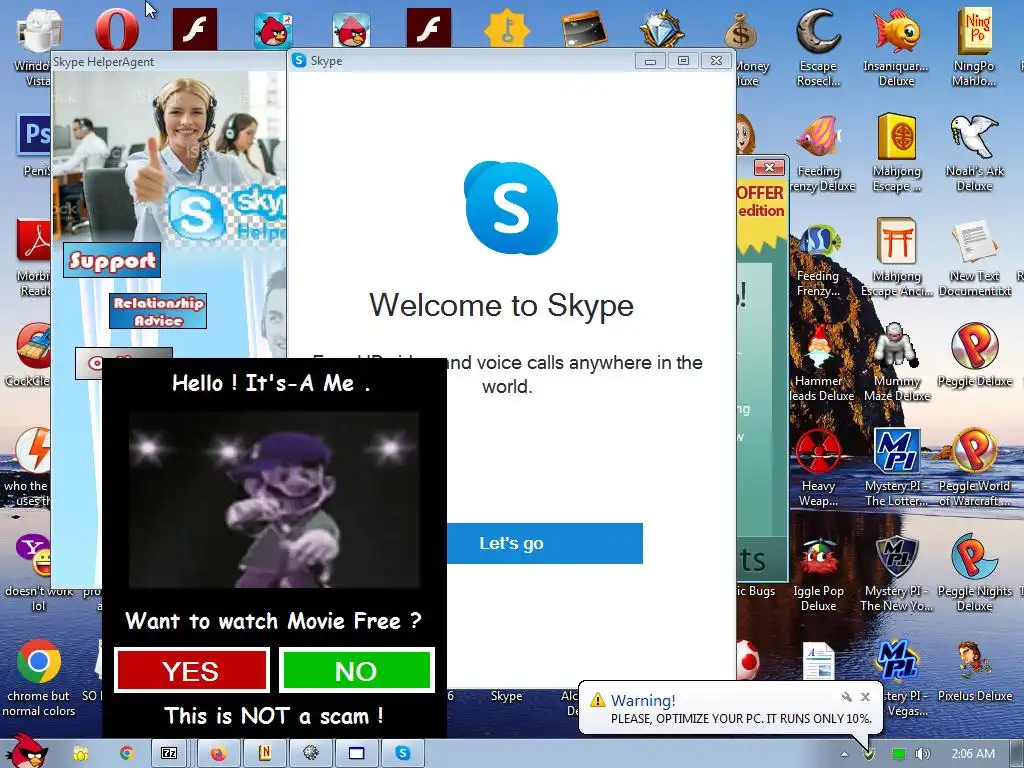Click the 2:06 AM clock
This screenshot has height=768, width=1024.
point(973,754)
